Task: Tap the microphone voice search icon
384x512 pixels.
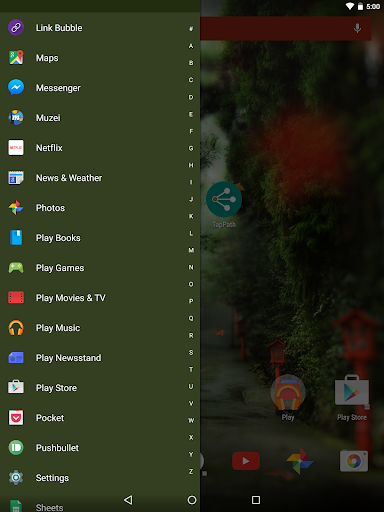Action: pos(357,29)
